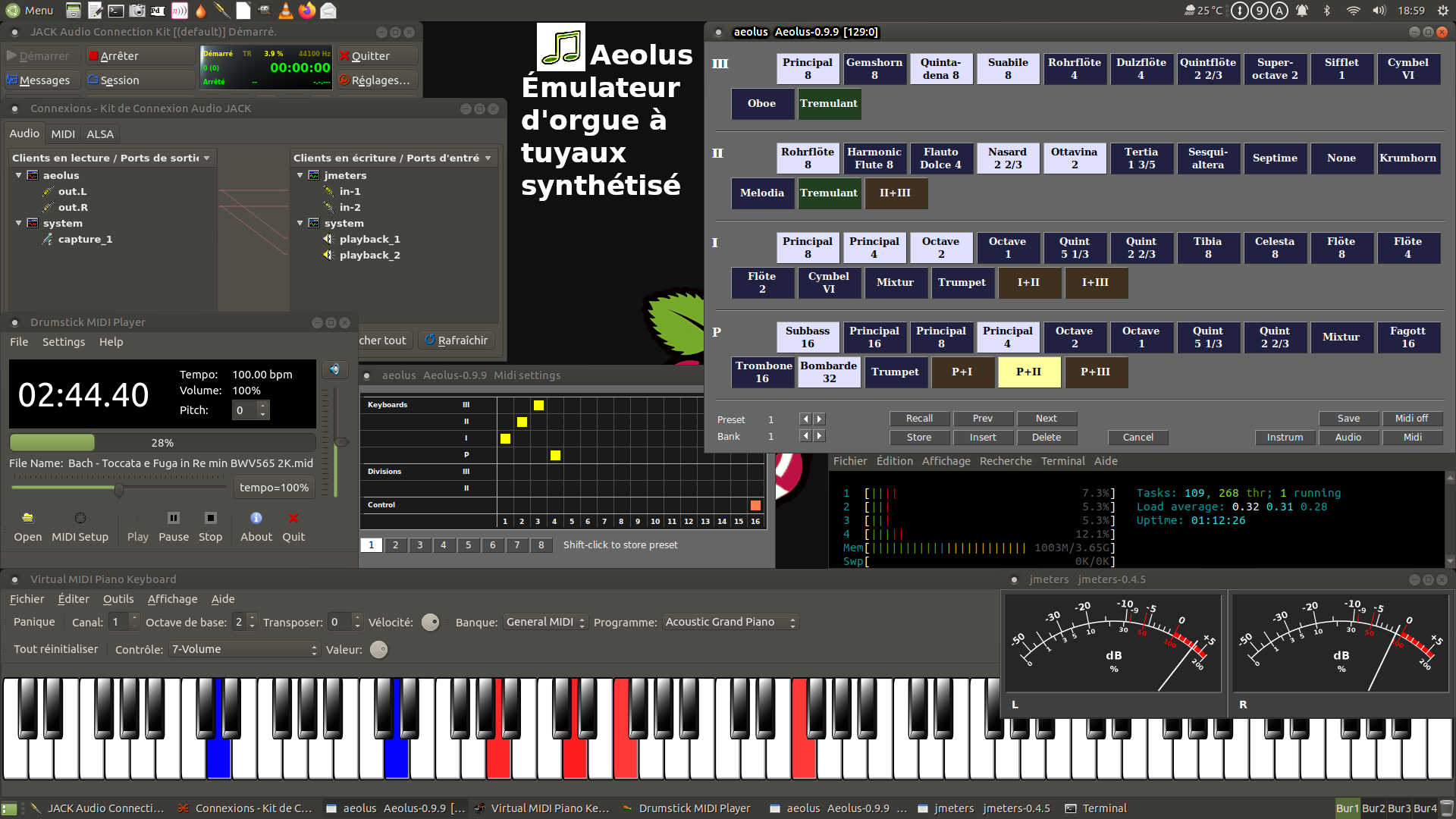
Task: Click Panique button in Piano Keyboard
Action: click(x=34, y=622)
